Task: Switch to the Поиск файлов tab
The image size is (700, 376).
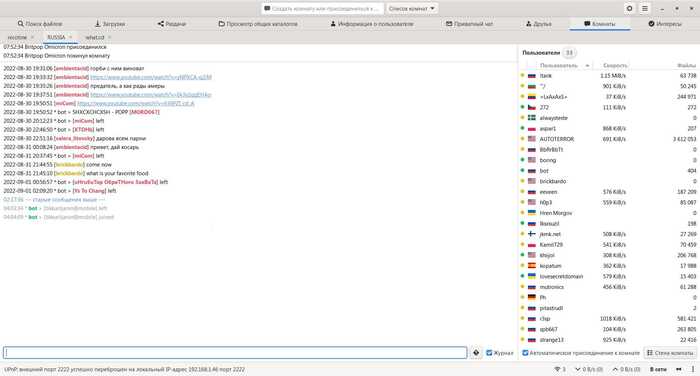Action: (x=40, y=24)
